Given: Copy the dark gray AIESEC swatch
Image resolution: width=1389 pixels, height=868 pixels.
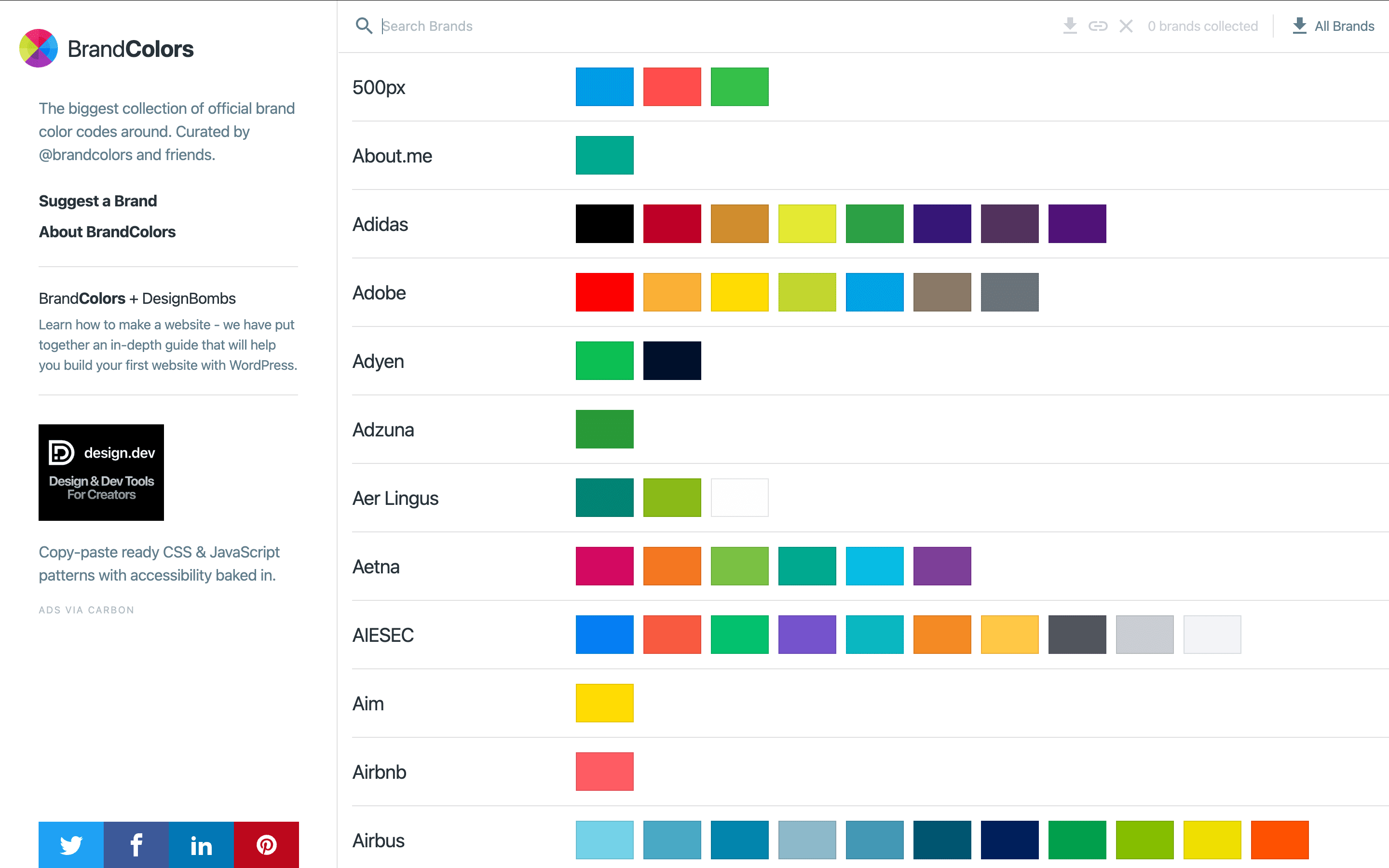Looking at the screenshot, I should point(1077,634).
